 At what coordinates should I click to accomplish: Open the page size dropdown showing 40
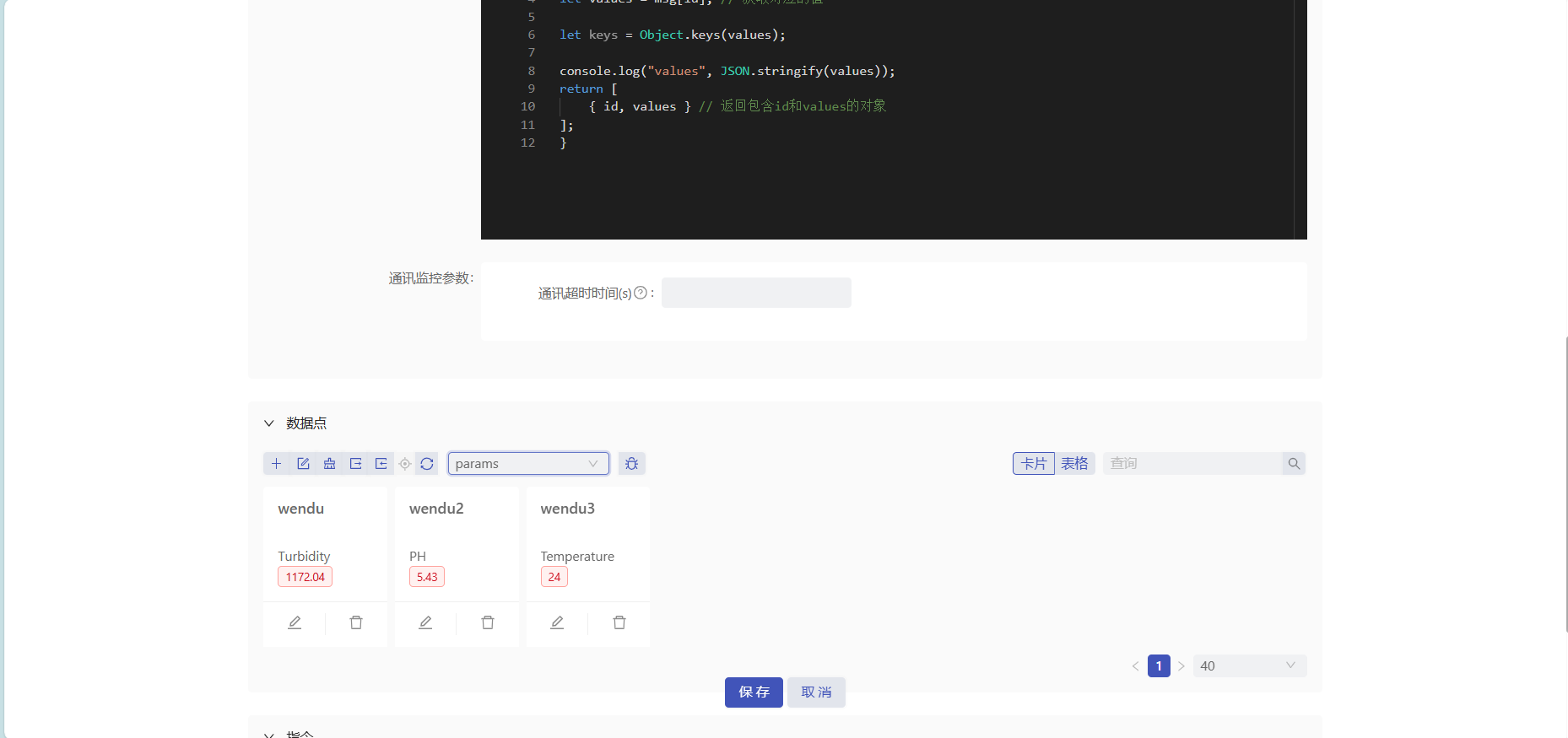point(1248,665)
